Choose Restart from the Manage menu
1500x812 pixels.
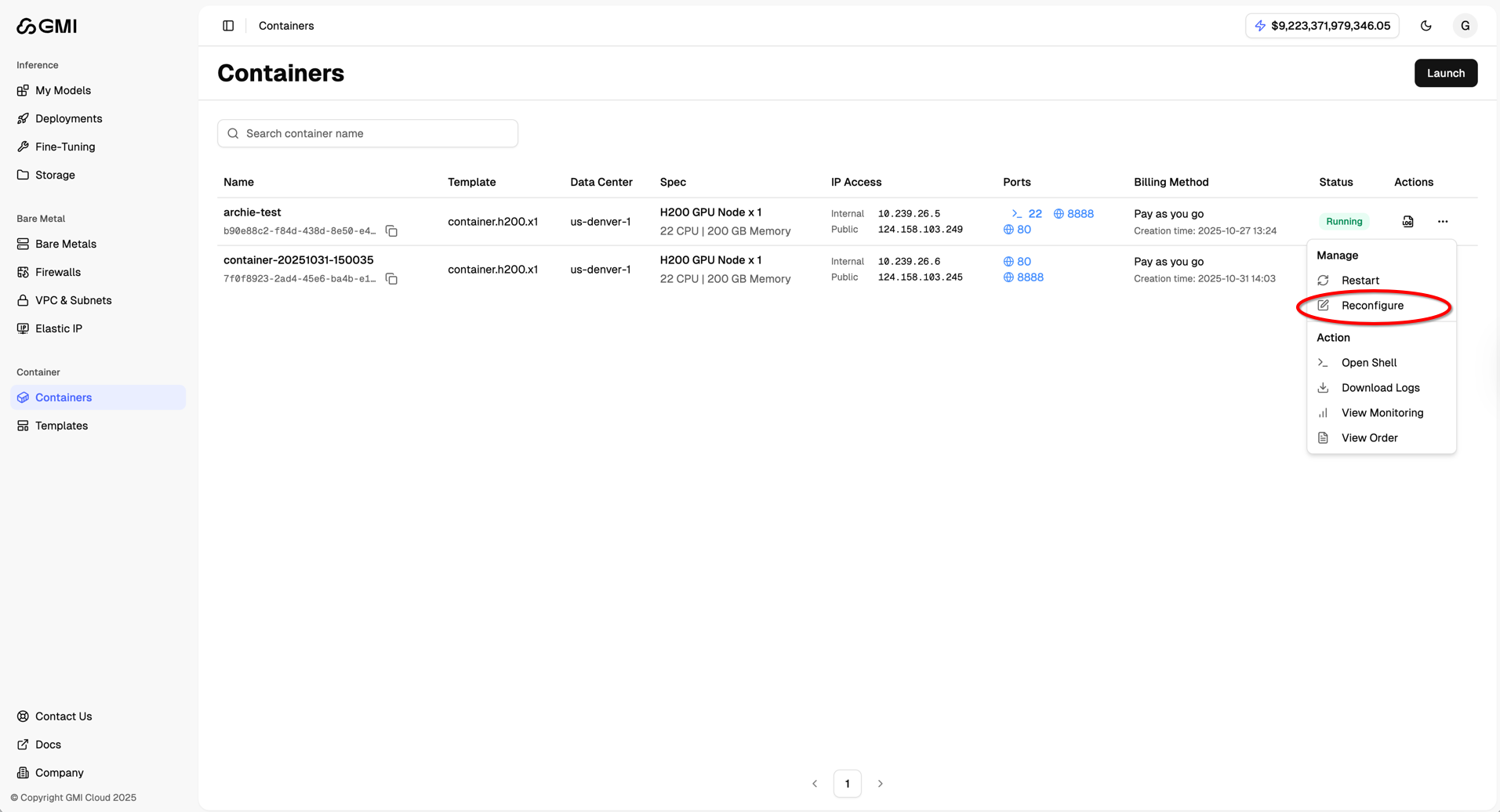coord(1381,281)
